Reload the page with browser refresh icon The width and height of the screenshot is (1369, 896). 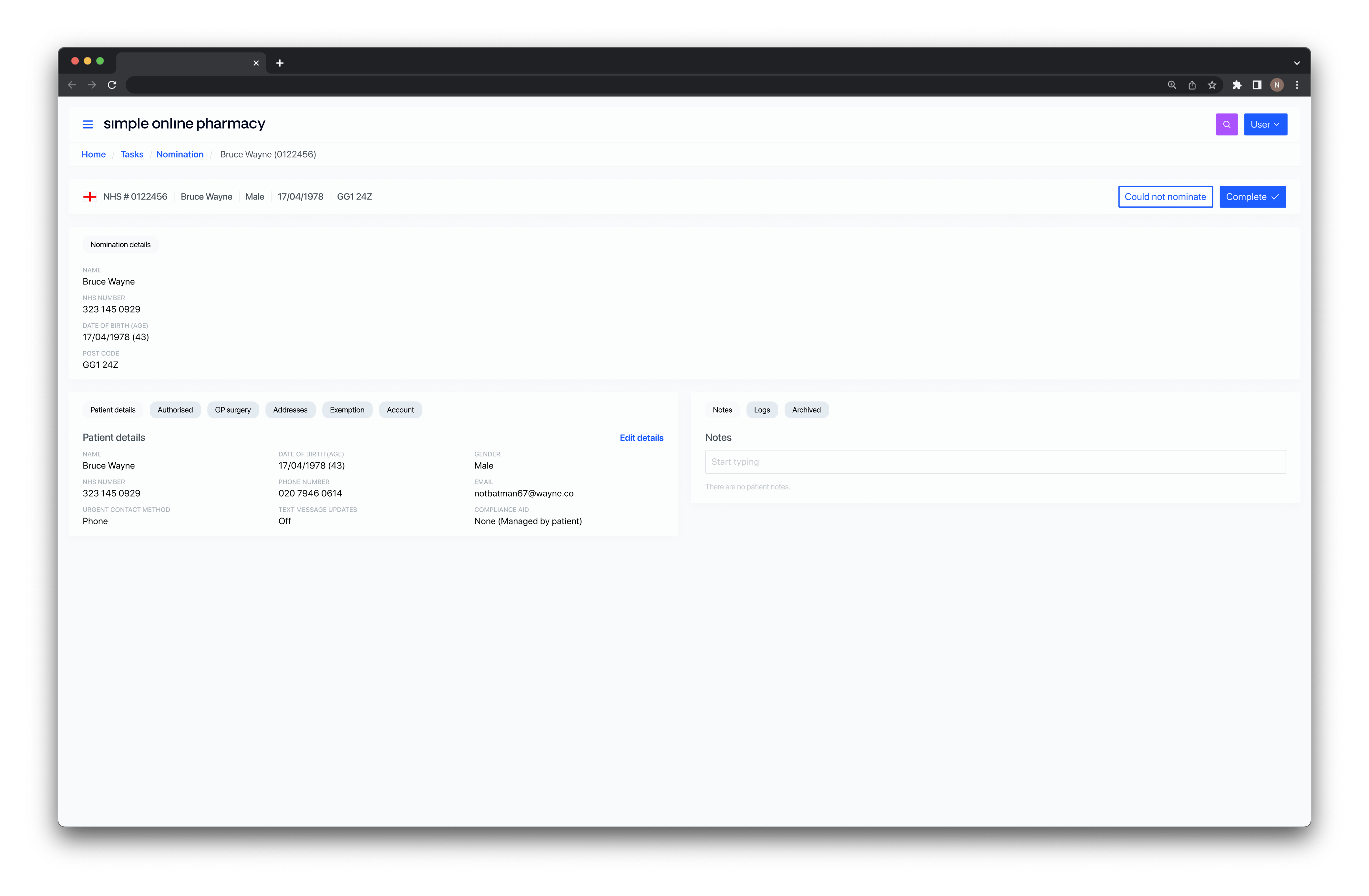112,85
